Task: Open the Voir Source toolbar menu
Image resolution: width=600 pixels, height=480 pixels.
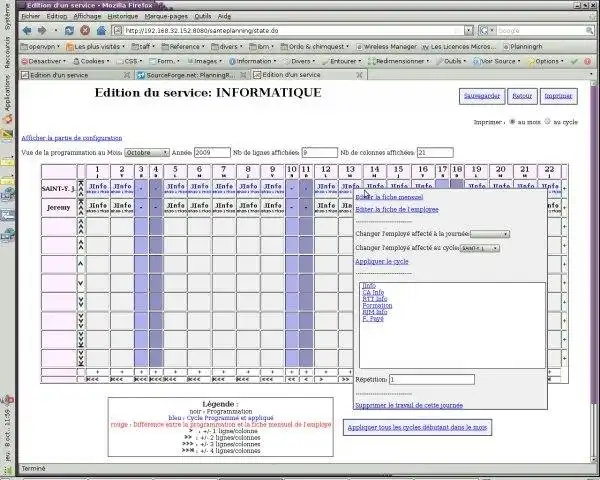Action: click(496, 61)
